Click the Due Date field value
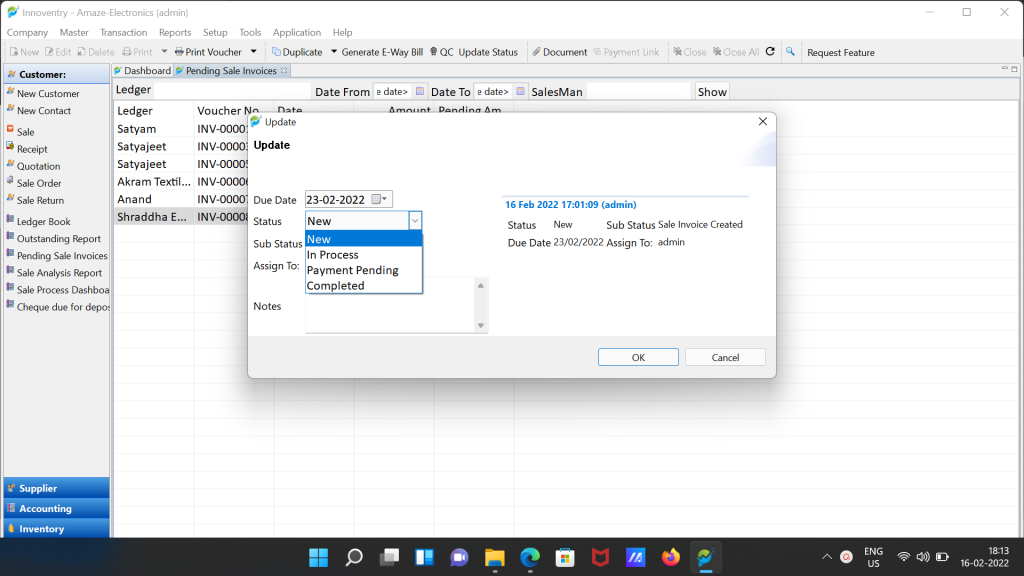Image resolution: width=1024 pixels, height=576 pixels. pyautogui.click(x=336, y=200)
